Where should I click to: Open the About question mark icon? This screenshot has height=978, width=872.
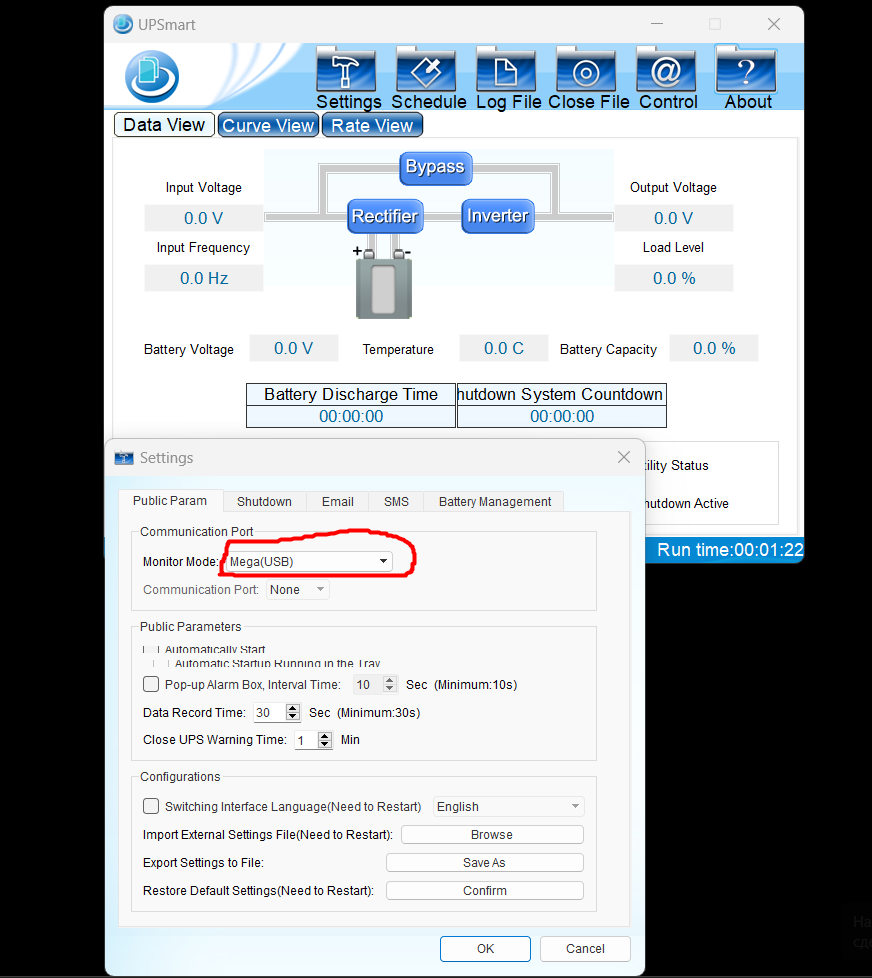747,73
